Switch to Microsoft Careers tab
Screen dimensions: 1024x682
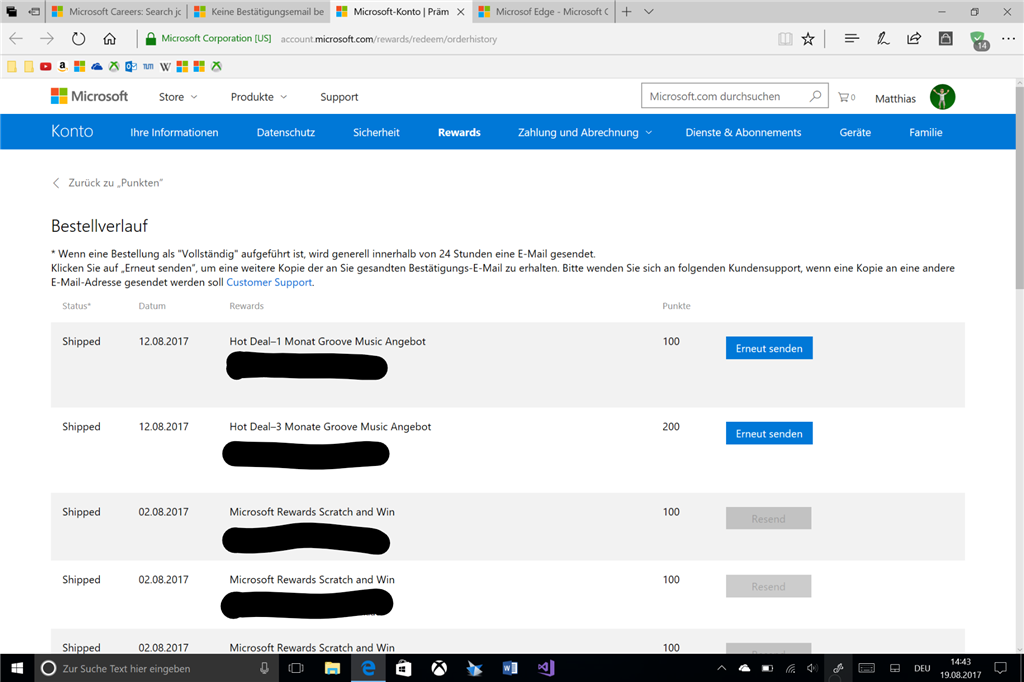[x=117, y=11]
